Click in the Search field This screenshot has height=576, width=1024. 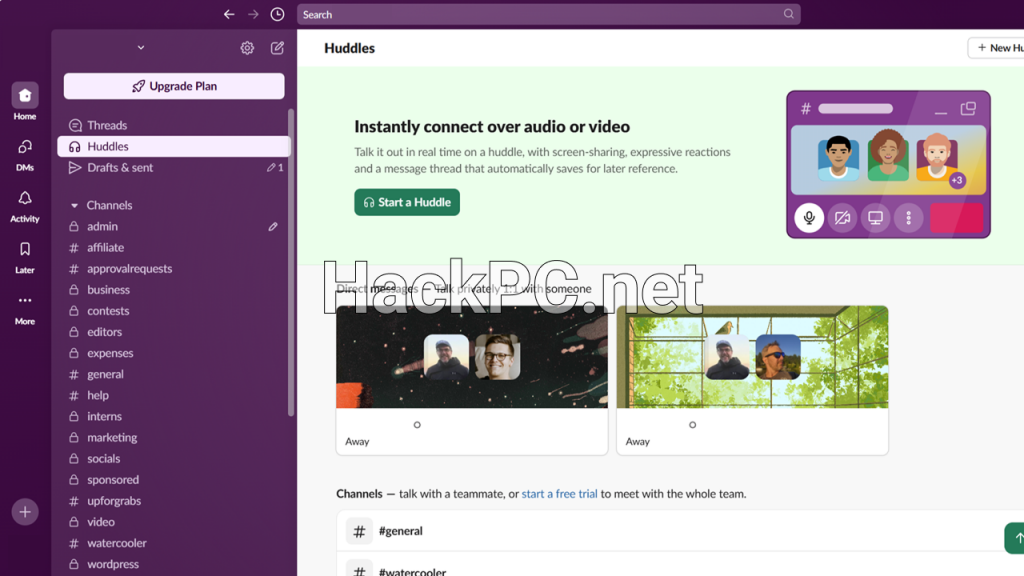pyautogui.click(x=549, y=14)
